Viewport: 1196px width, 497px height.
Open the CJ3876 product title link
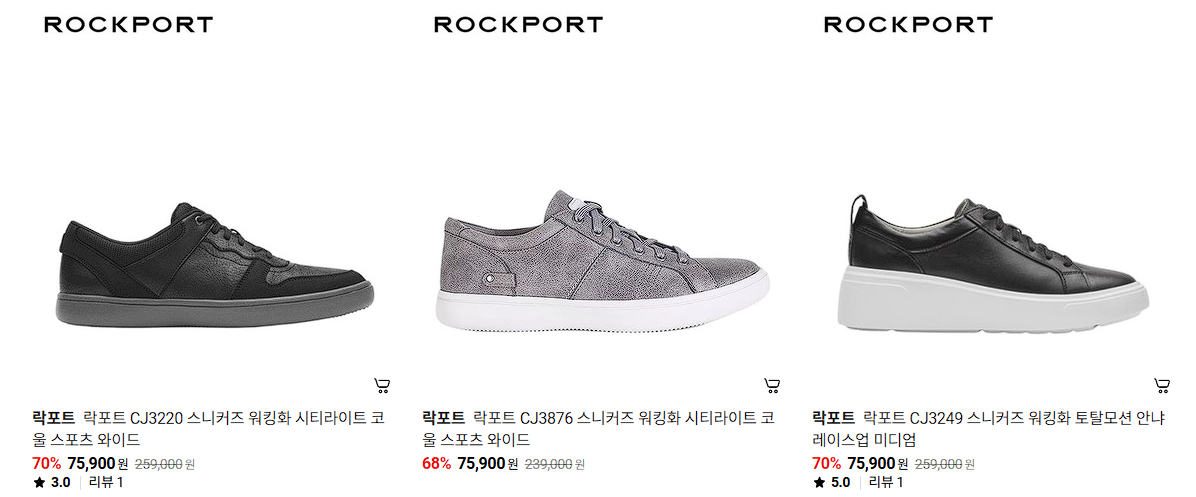pyautogui.click(x=599, y=428)
